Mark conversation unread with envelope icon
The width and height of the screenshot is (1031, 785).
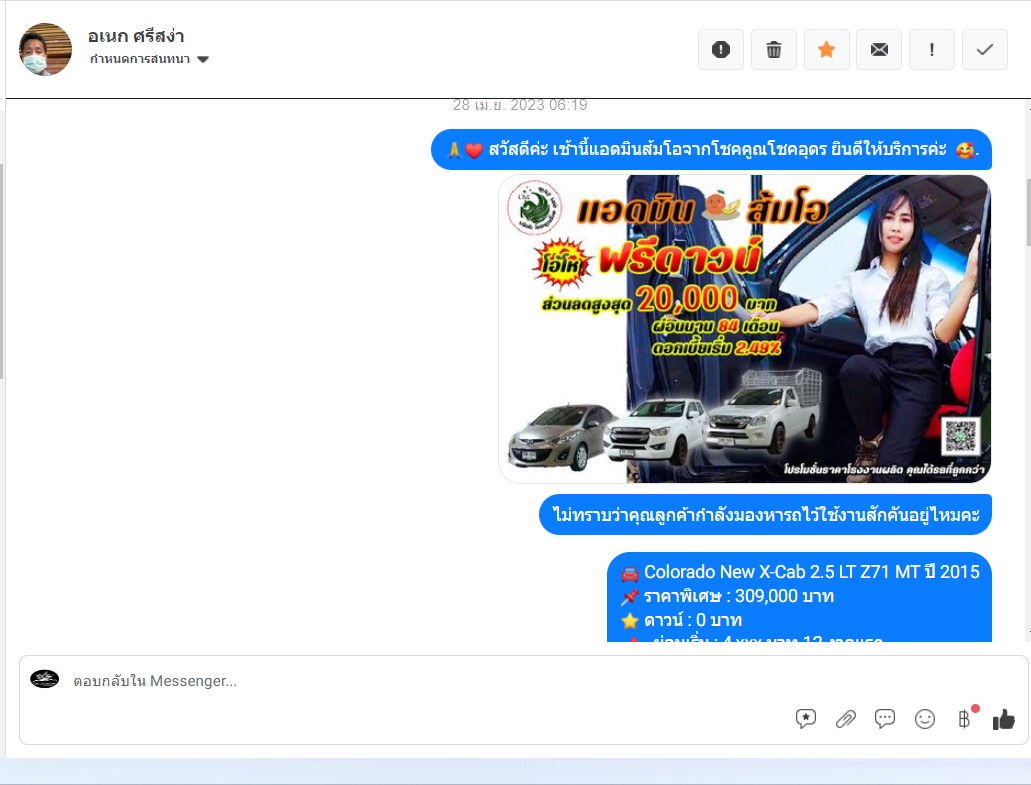(x=879, y=49)
